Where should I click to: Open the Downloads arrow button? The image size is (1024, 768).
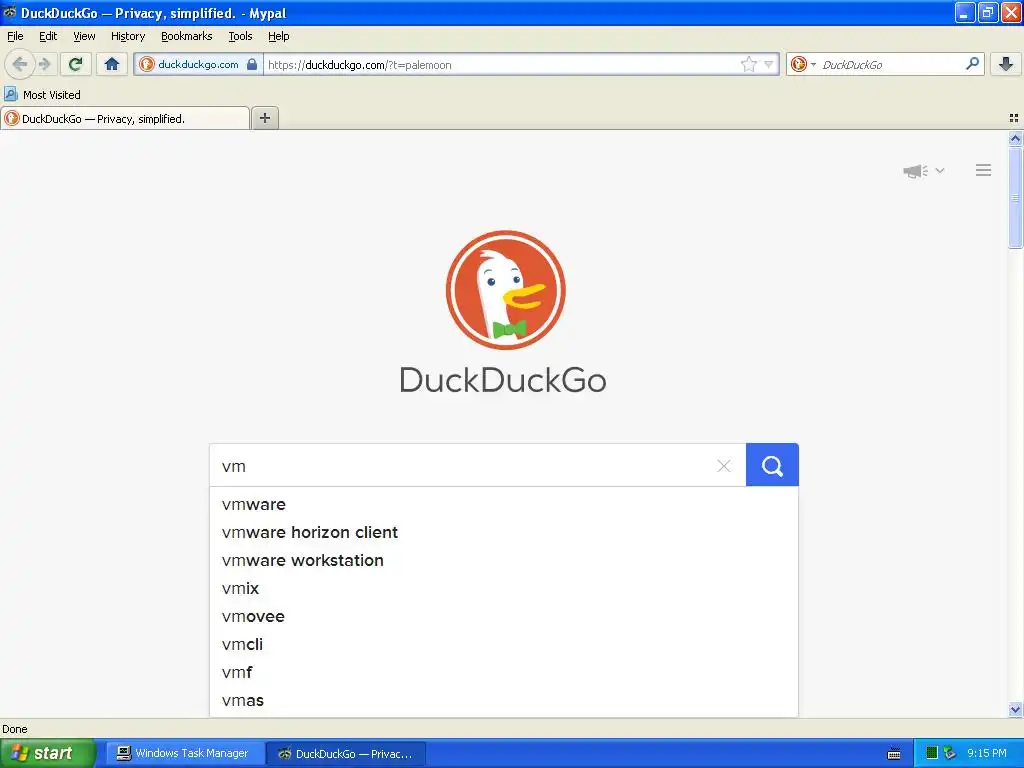[x=1006, y=64]
